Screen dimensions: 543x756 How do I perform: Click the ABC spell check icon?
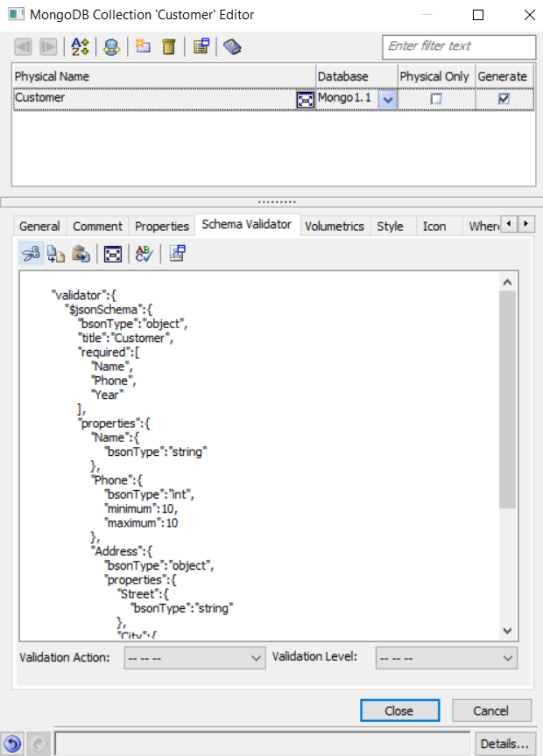click(144, 253)
